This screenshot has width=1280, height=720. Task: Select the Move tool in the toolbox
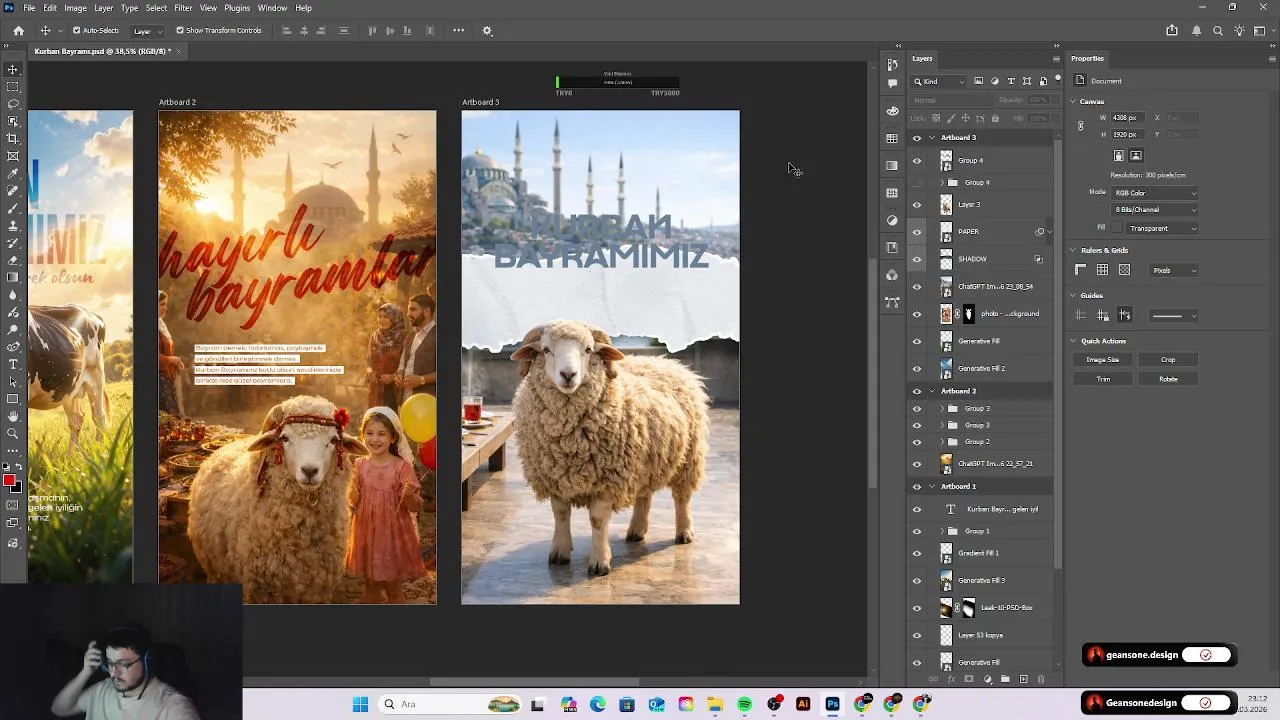13,69
